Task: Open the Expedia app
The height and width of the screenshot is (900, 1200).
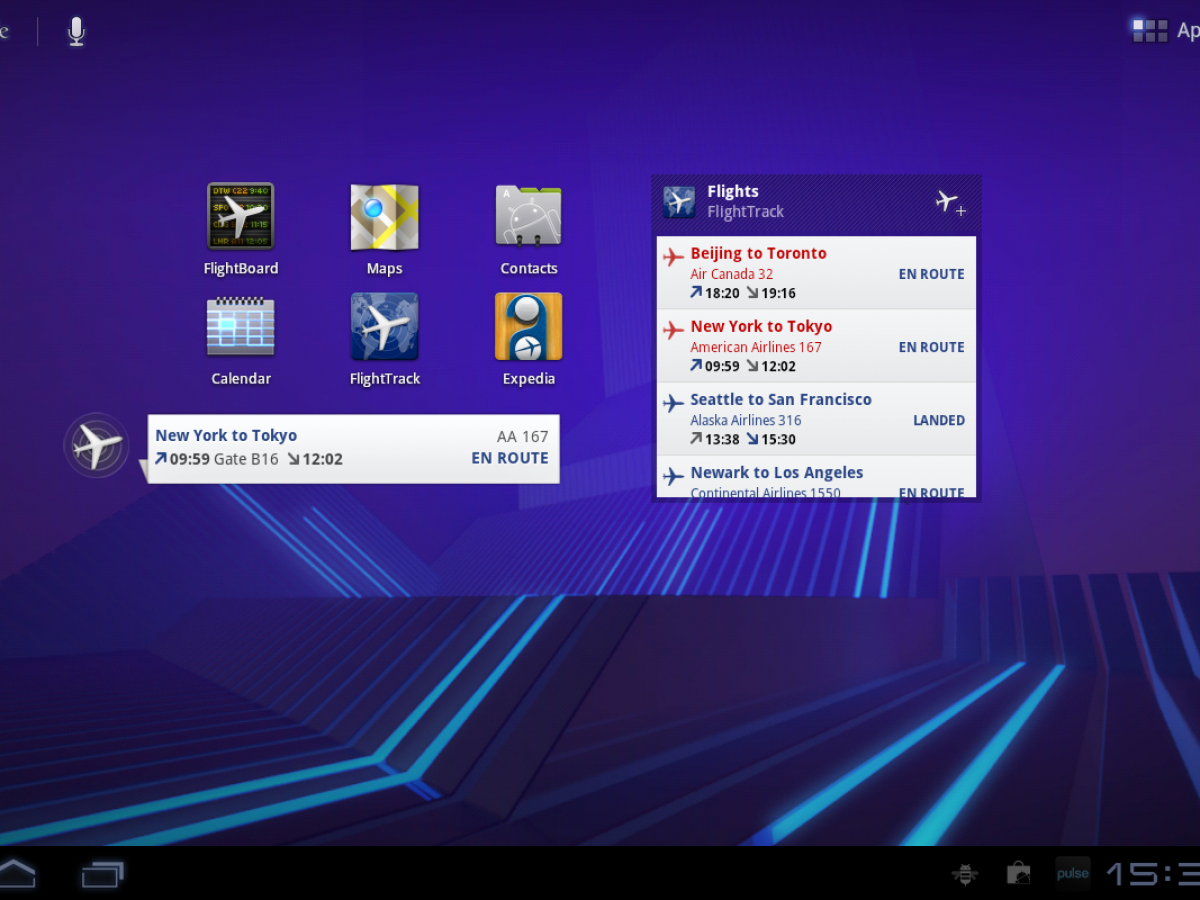Action: (x=528, y=327)
